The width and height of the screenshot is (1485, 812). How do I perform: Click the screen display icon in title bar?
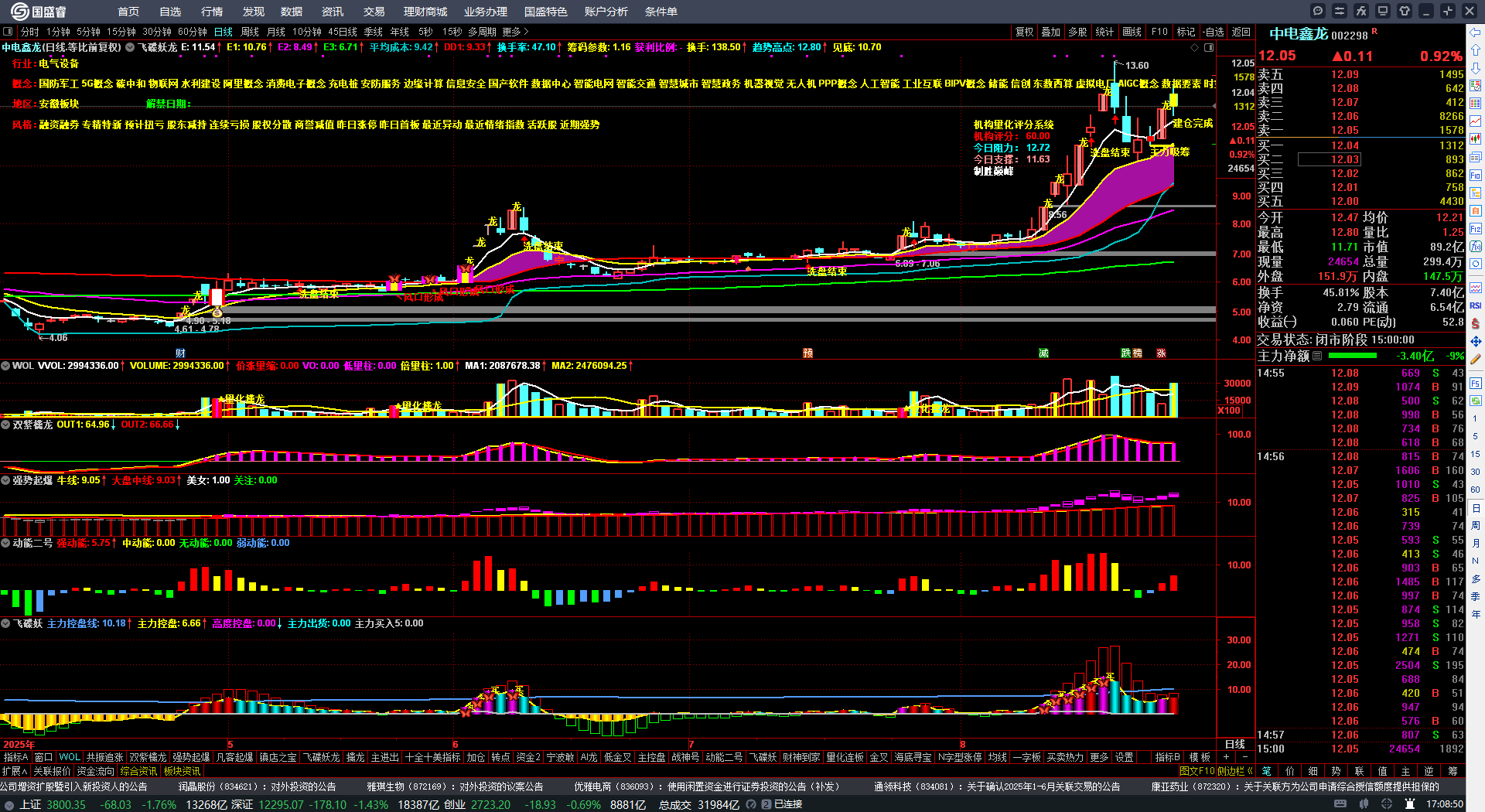[1383, 11]
